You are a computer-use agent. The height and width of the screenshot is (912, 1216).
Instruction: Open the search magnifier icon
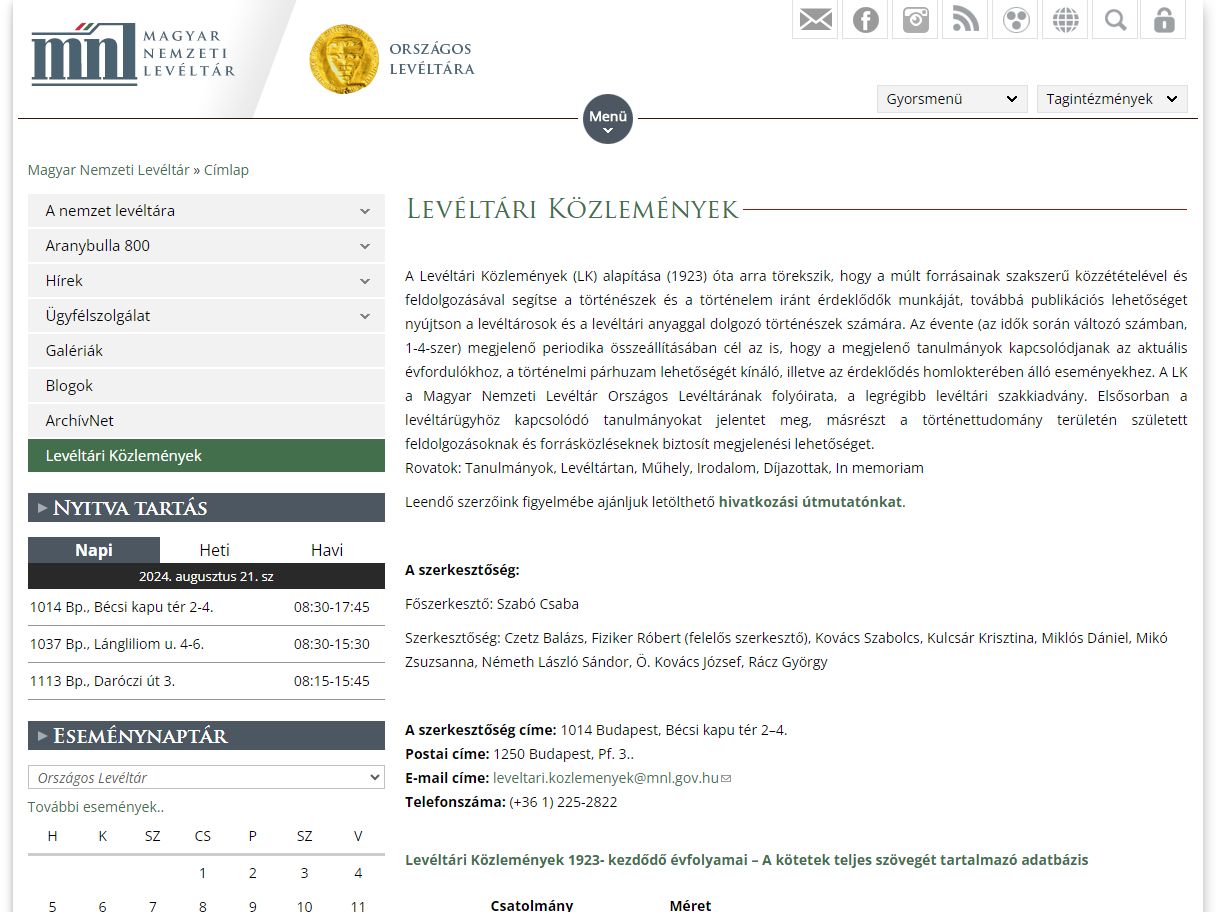pos(1115,19)
